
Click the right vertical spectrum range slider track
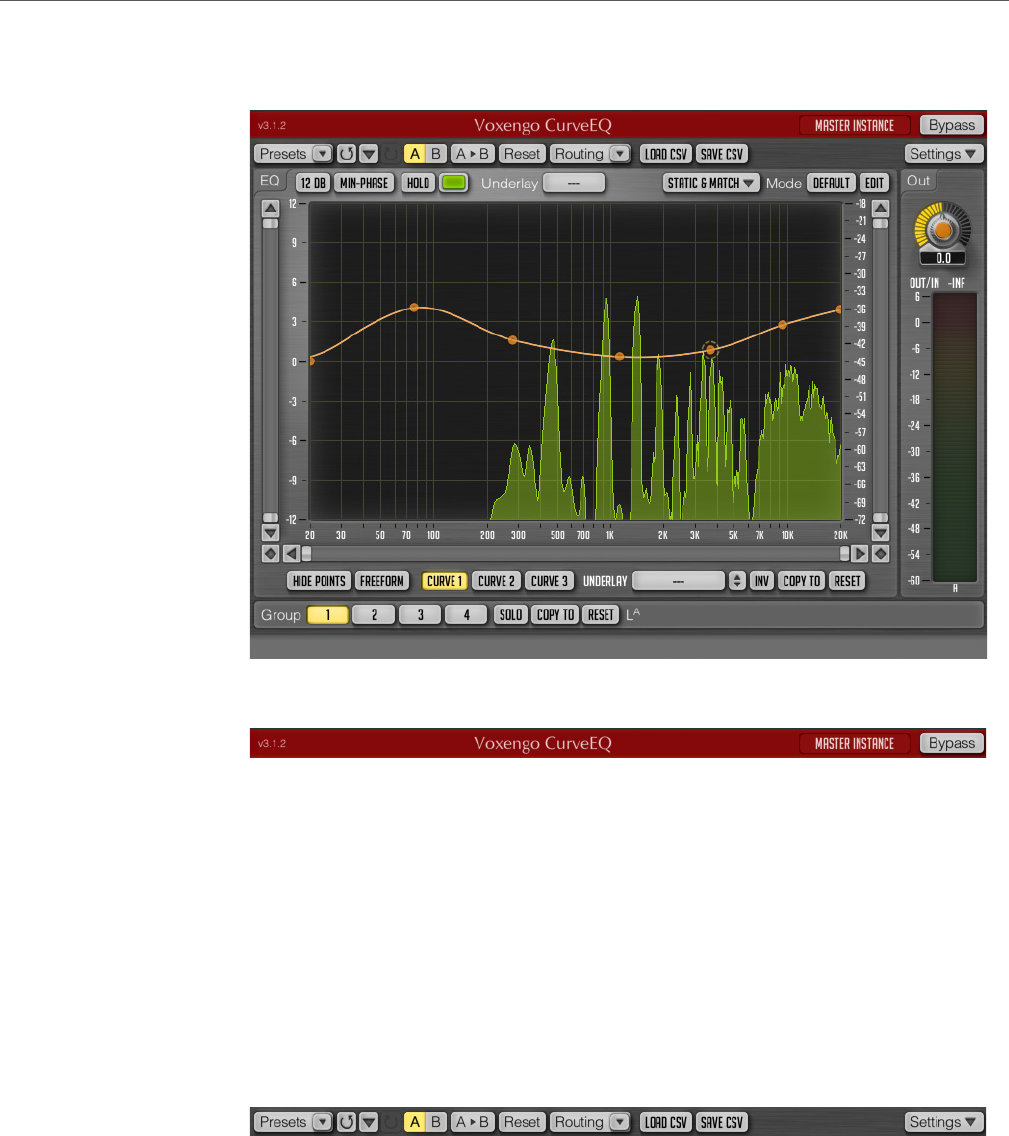click(x=880, y=370)
